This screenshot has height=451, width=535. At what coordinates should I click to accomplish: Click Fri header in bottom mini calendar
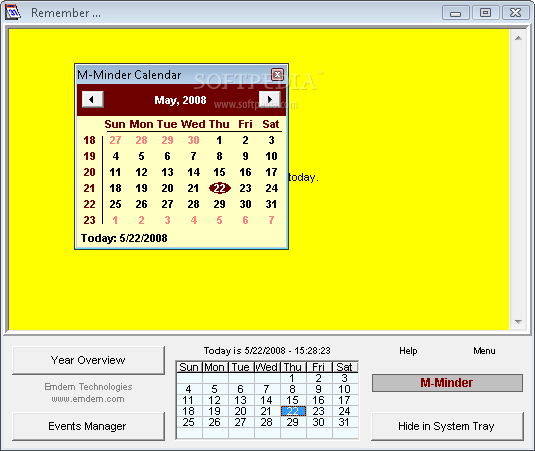pos(318,367)
